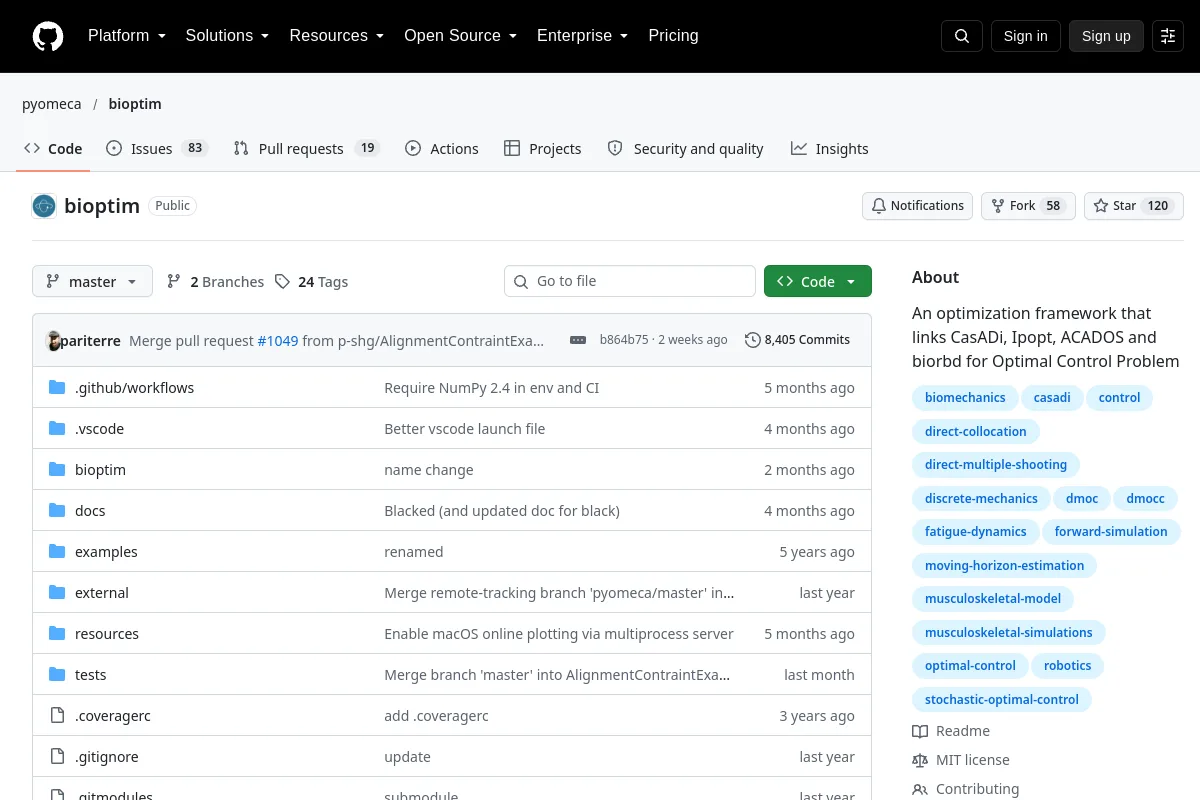Expand the Solutions menu
The height and width of the screenshot is (800, 1200).
click(227, 35)
